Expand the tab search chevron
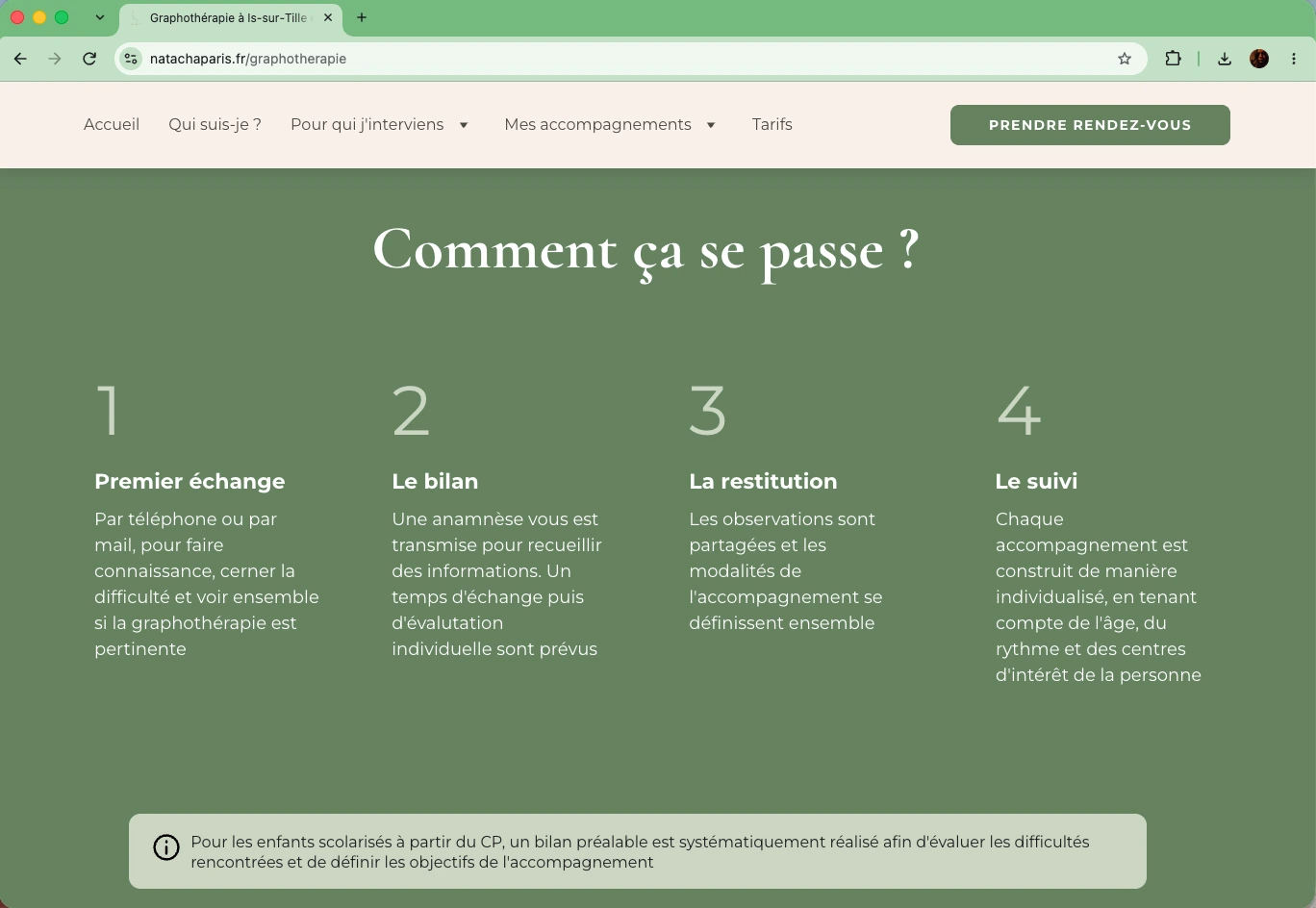This screenshot has width=1316, height=908. pyautogui.click(x=100, y=17)
